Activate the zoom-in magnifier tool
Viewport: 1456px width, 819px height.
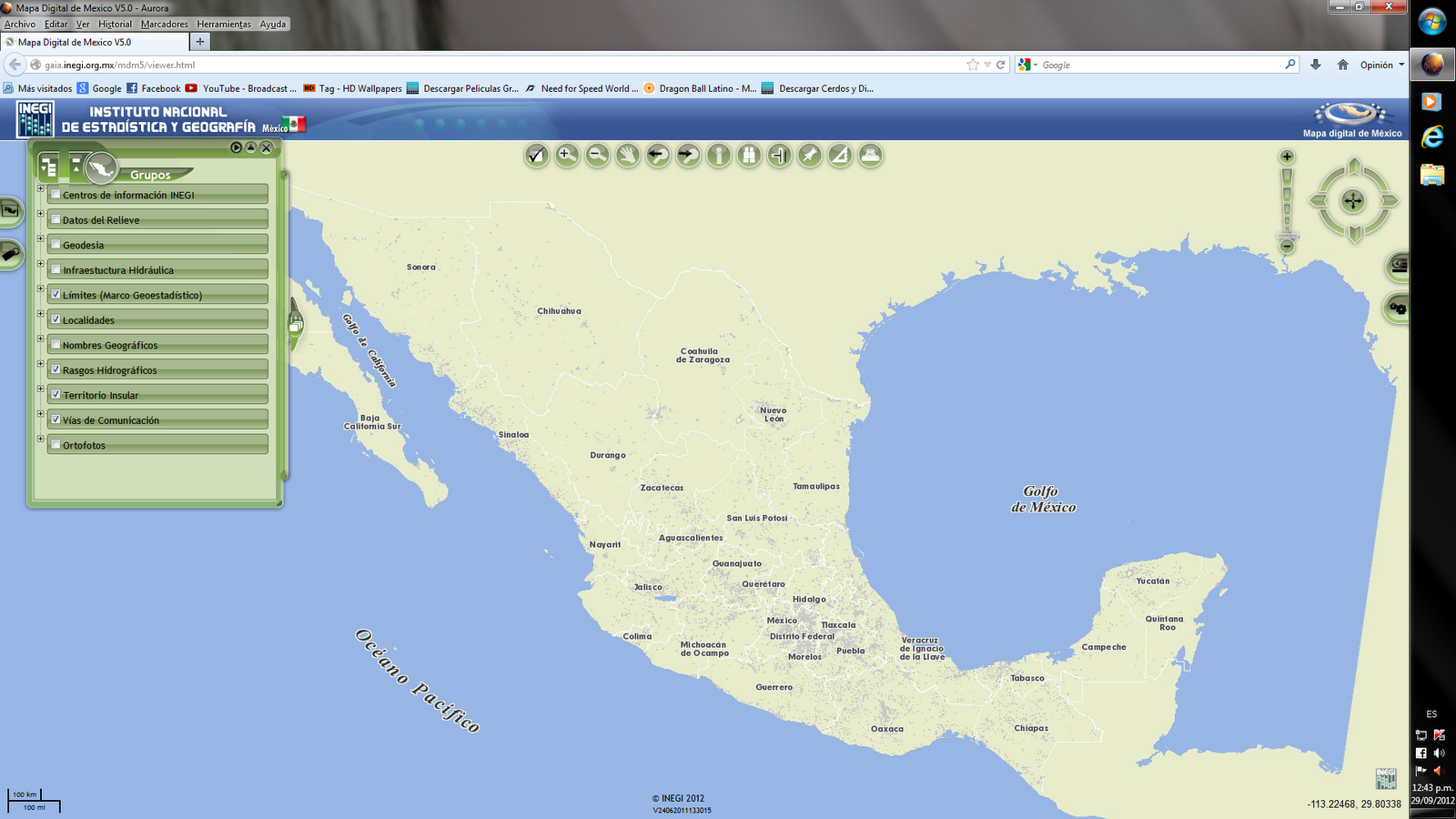tap(567, 156)
